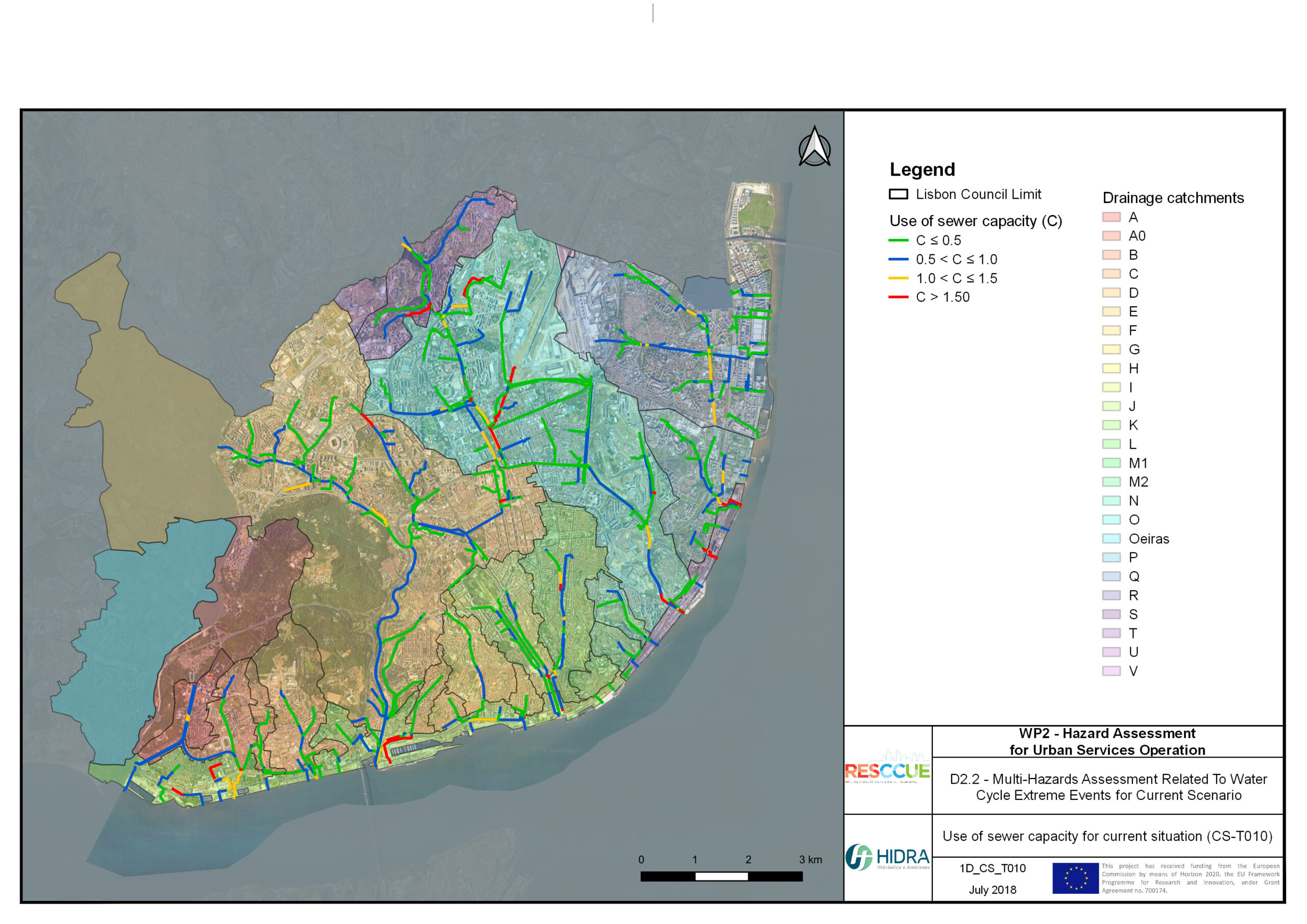Click the red C > 1.50 line symbol
The height and width of the screenshot is (924, 1307).
coord(898,297)
